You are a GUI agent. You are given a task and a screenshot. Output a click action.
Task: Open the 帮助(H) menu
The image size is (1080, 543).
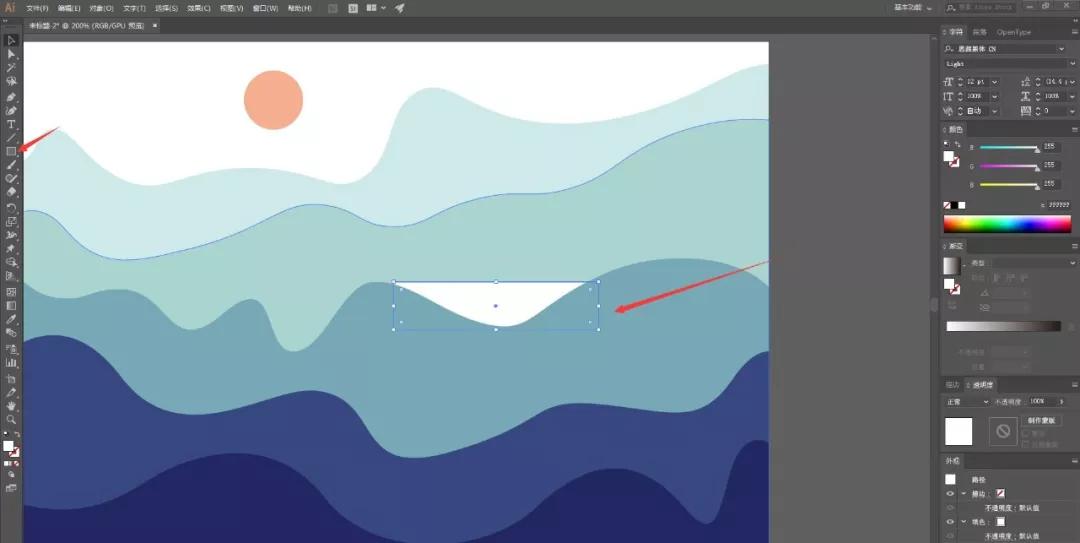(299, 8)
